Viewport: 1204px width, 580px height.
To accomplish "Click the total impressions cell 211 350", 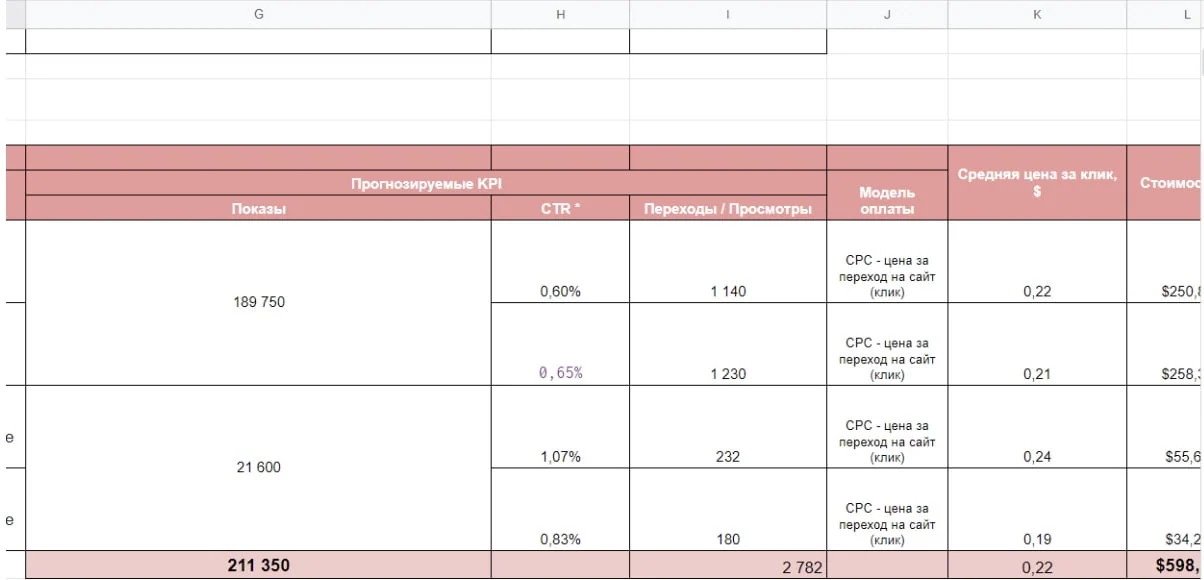I will coord(259,565).
